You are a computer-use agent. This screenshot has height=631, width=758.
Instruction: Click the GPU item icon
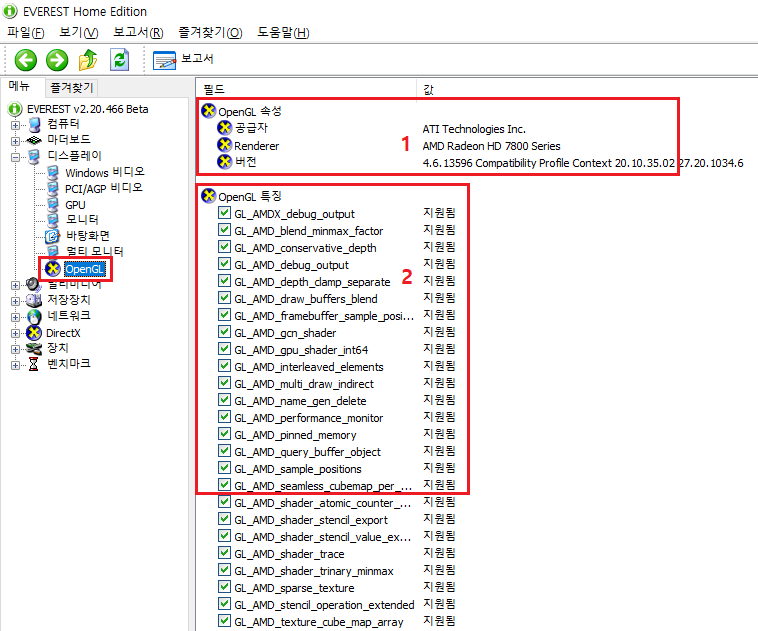coord(53,204)
